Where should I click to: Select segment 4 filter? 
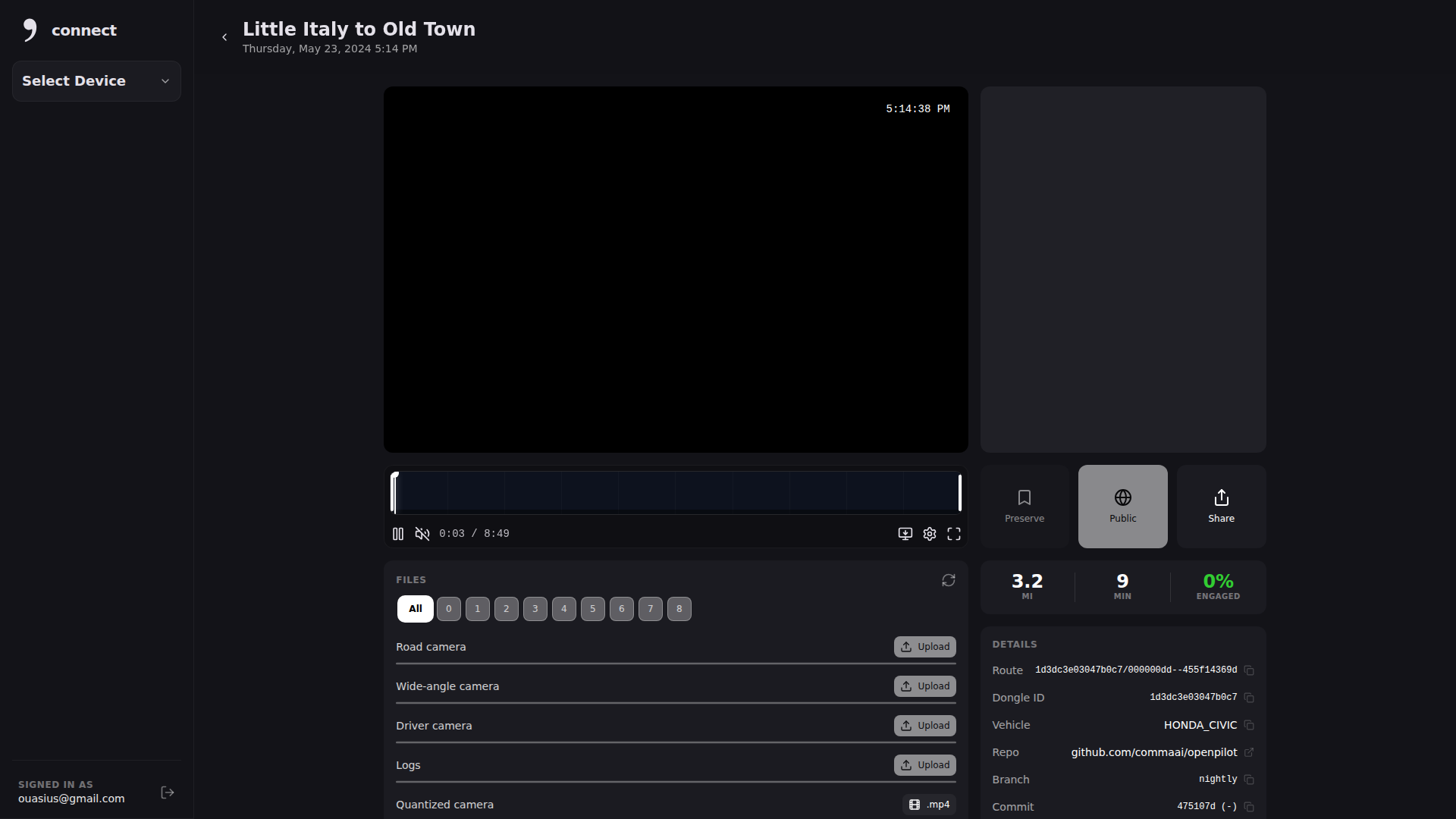pyautogui.click(x=564, y=609)
